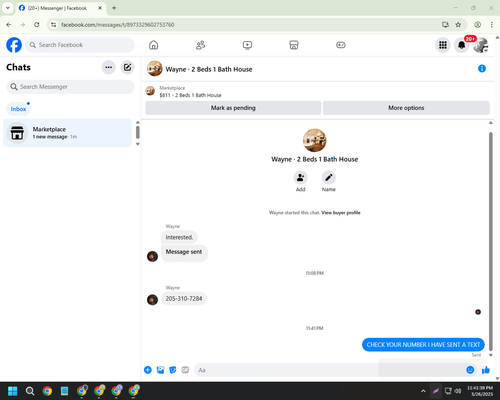Open the Gaming icon in top navigation
Image resolution: width=500 pixels, height=400 pixels.
click(341, 45)
